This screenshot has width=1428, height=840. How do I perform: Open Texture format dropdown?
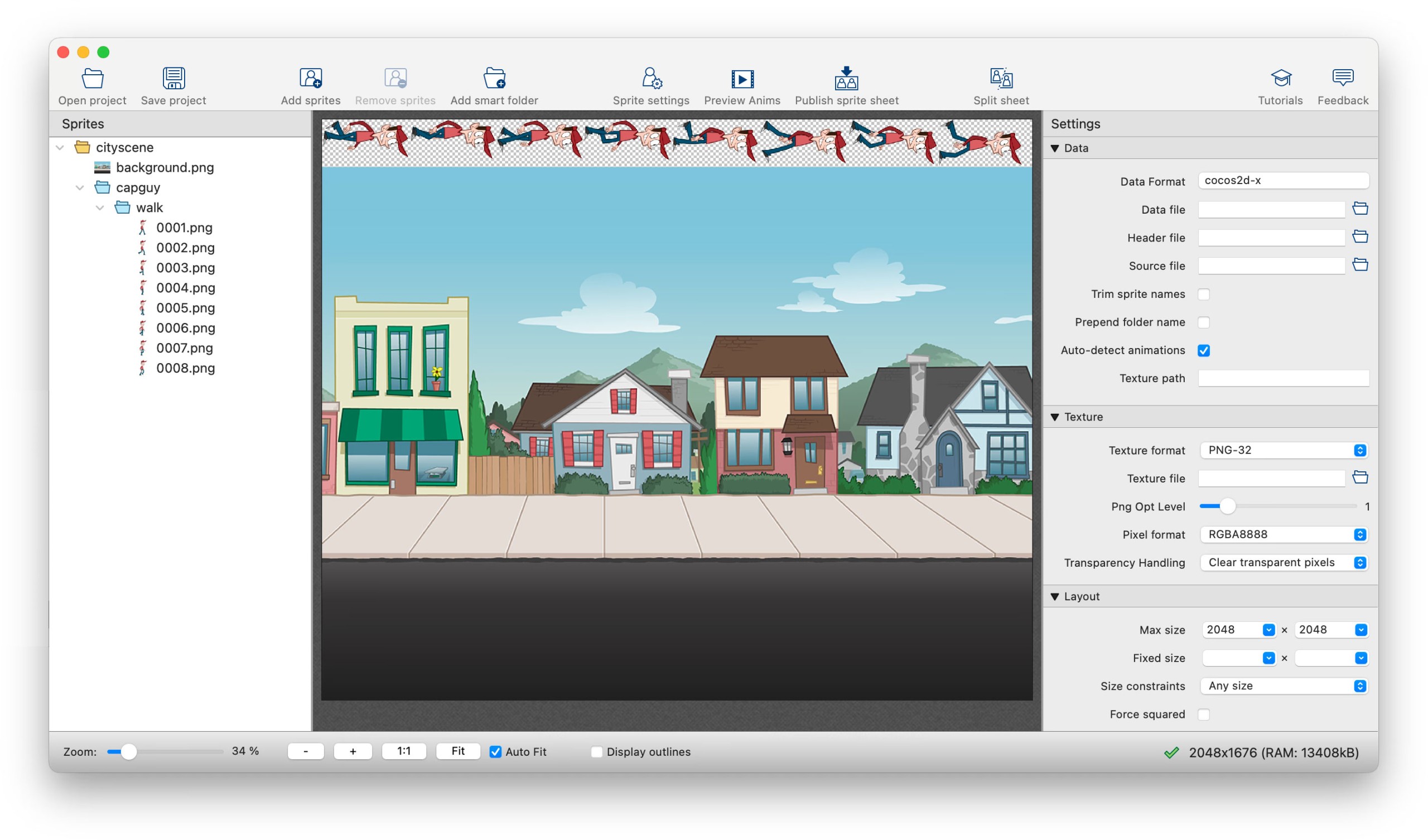pos(1284,450)
